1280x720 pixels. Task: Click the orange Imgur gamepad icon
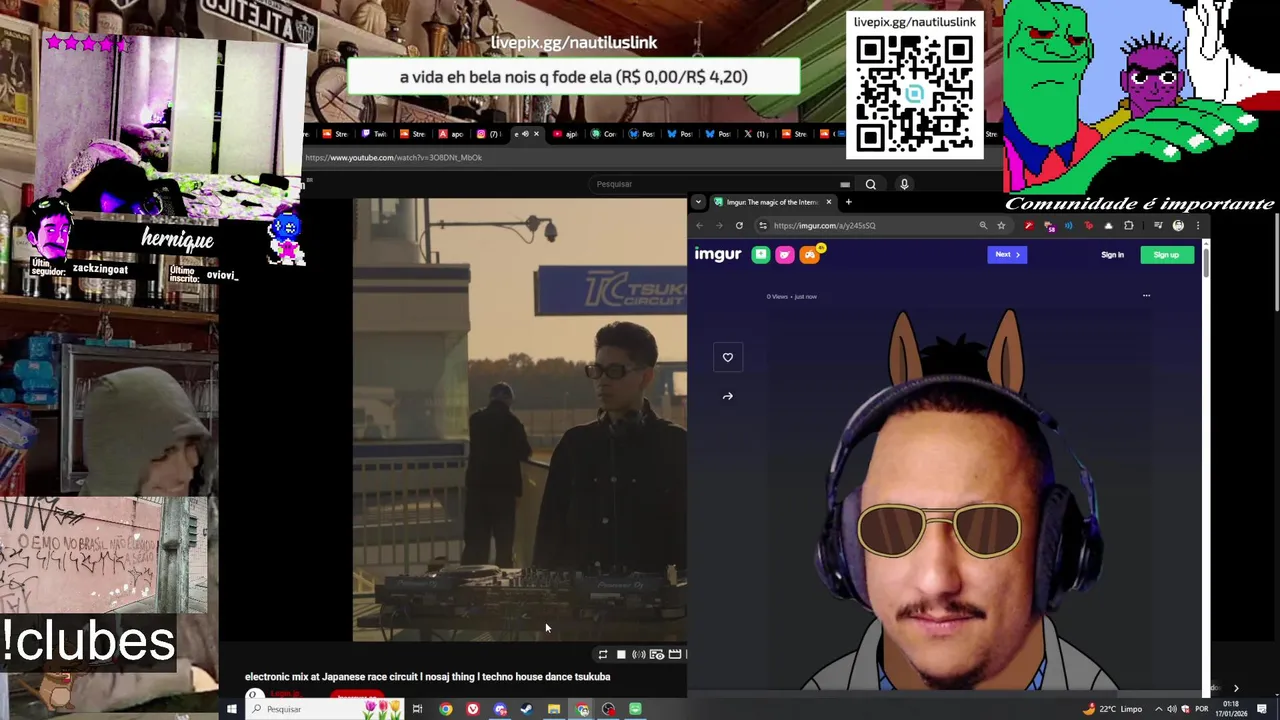click(809, 255)
